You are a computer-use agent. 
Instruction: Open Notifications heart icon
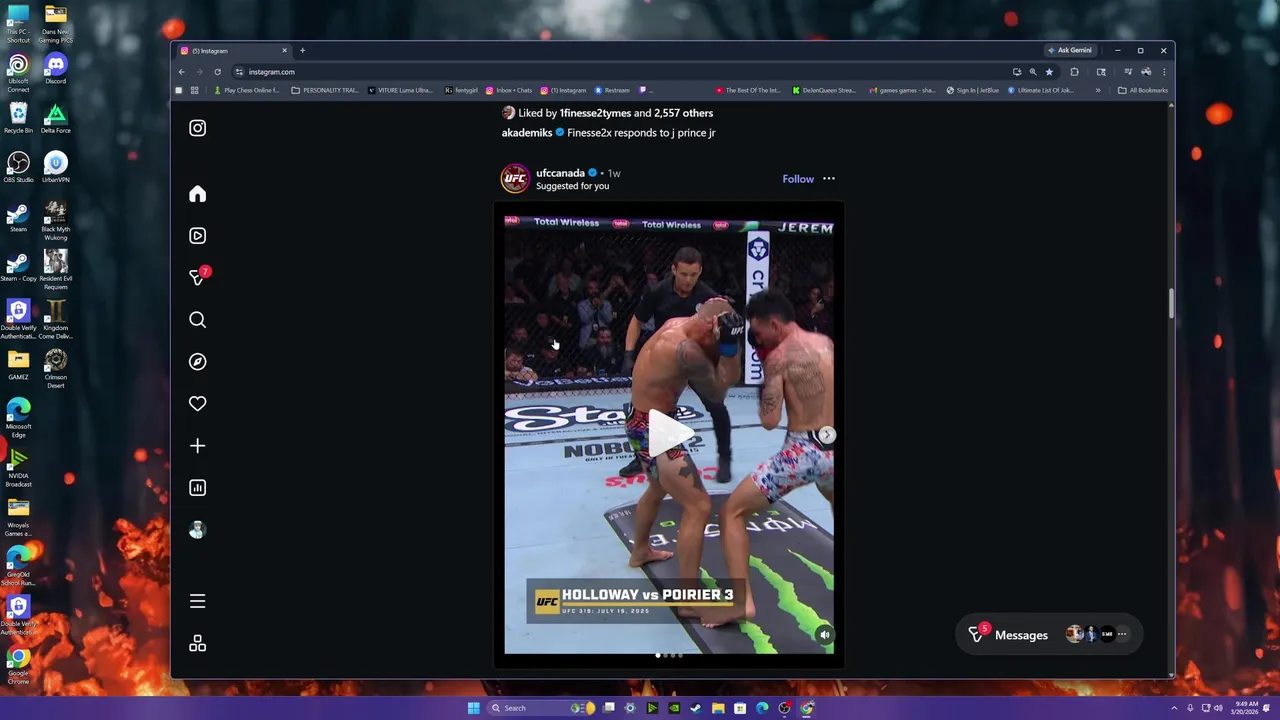click(197, 404)
